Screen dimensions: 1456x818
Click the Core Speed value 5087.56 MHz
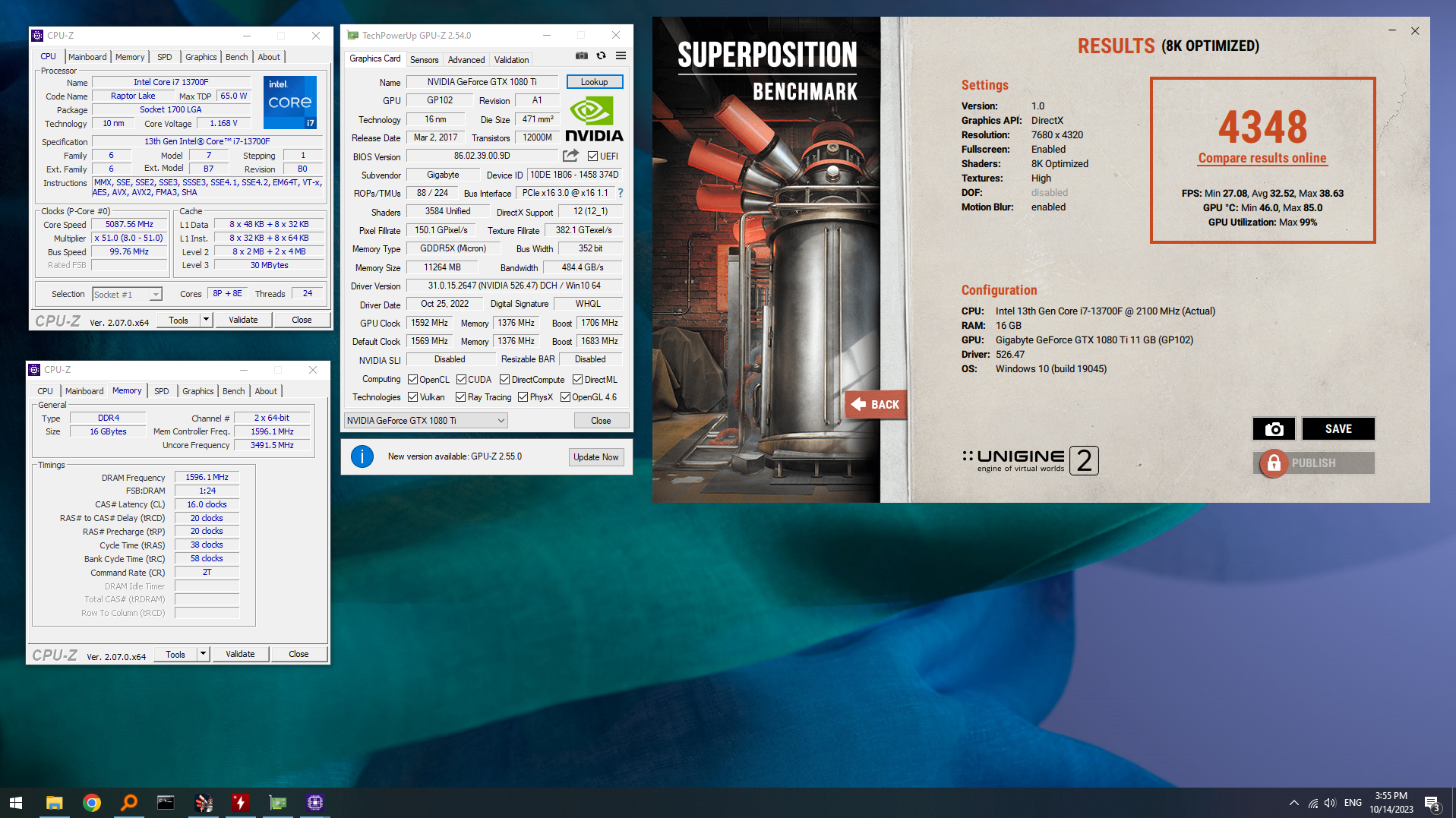[129, 225]
